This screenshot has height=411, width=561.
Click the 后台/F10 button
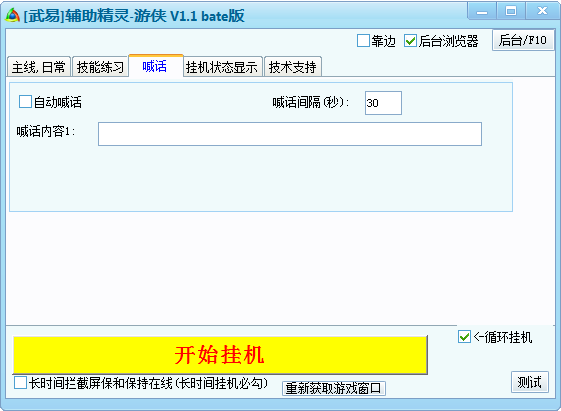pos(523,40)
